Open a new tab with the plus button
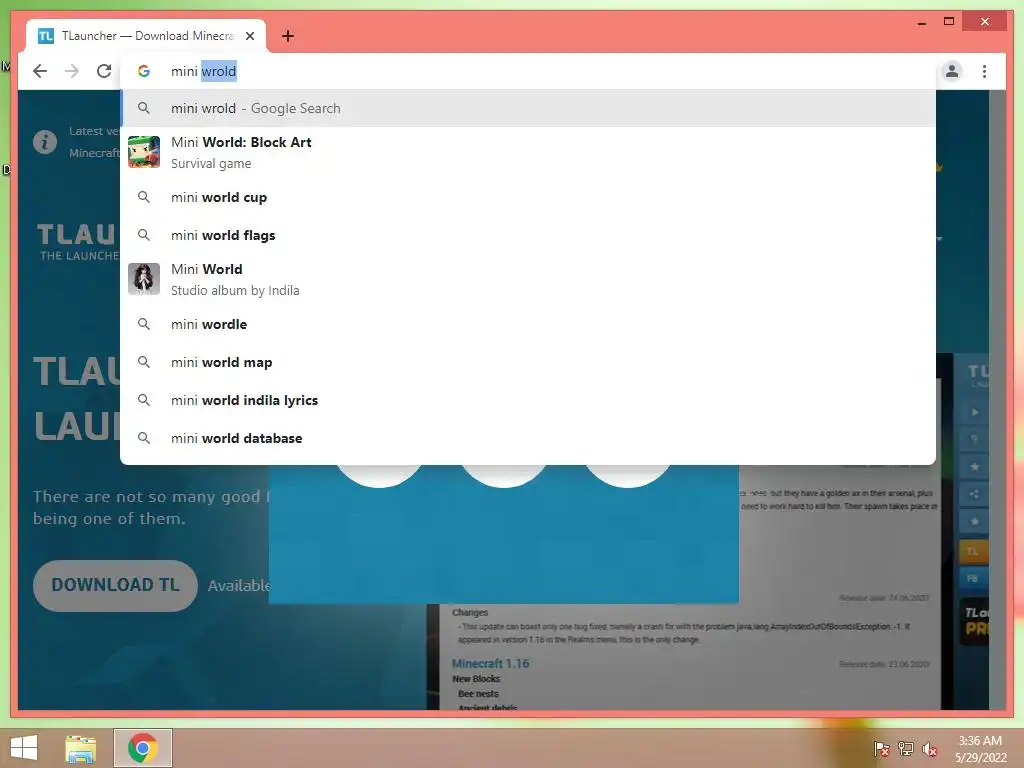 287,36
